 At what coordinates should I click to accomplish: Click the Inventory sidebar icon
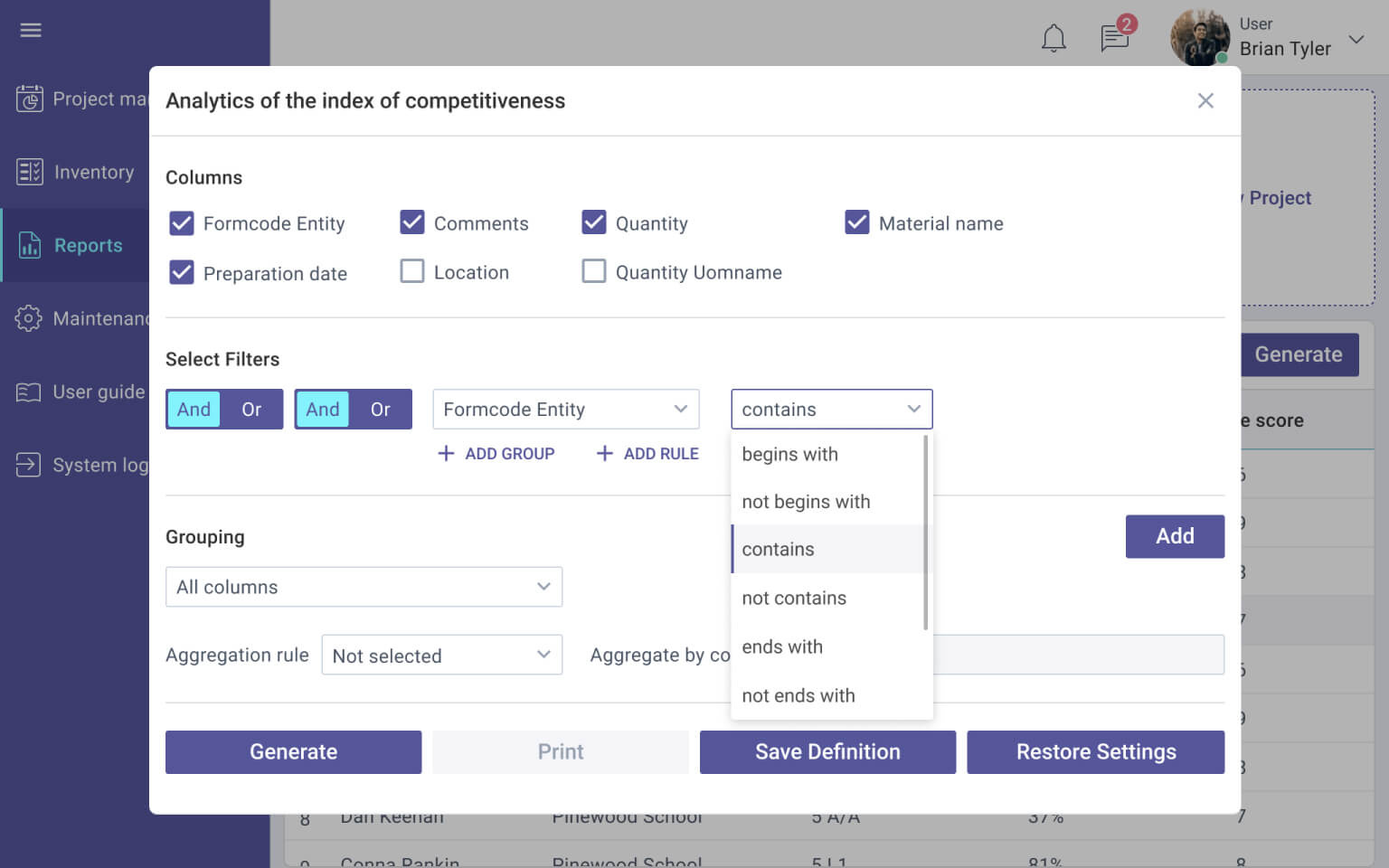tap(29, 172)
